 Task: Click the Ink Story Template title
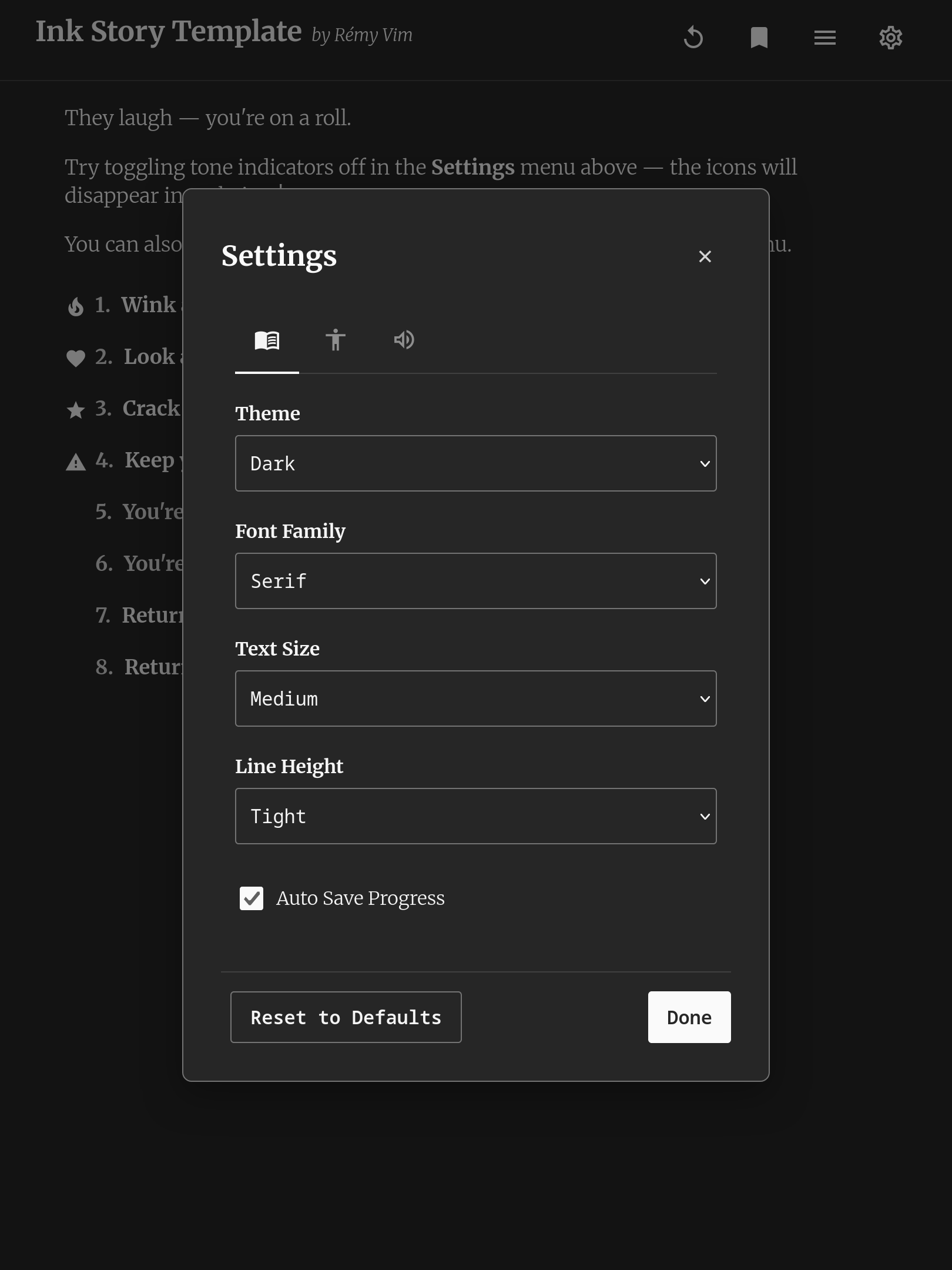[x=169, y=32]
